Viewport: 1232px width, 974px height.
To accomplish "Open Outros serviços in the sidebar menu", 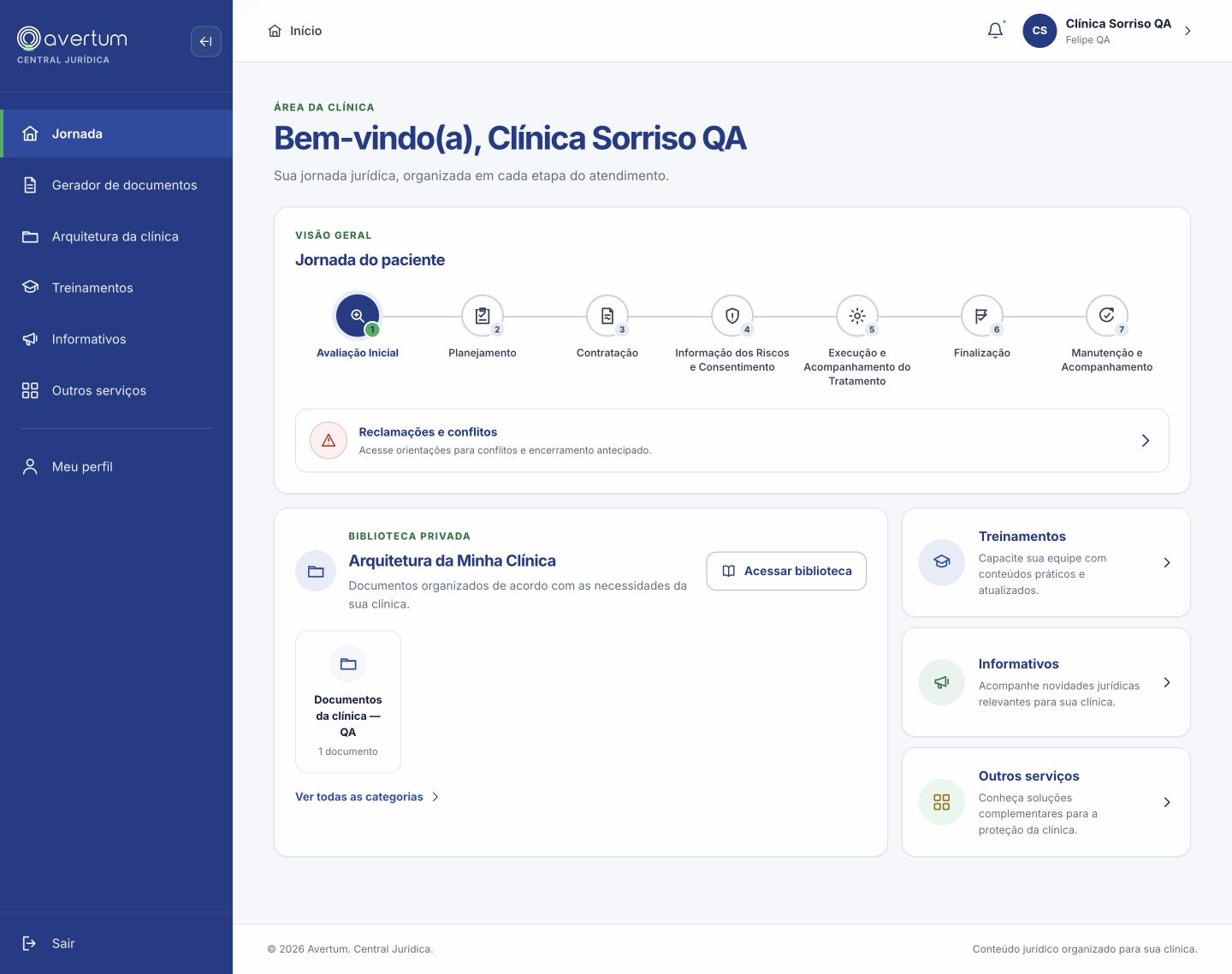I will [x=116, y=390].
